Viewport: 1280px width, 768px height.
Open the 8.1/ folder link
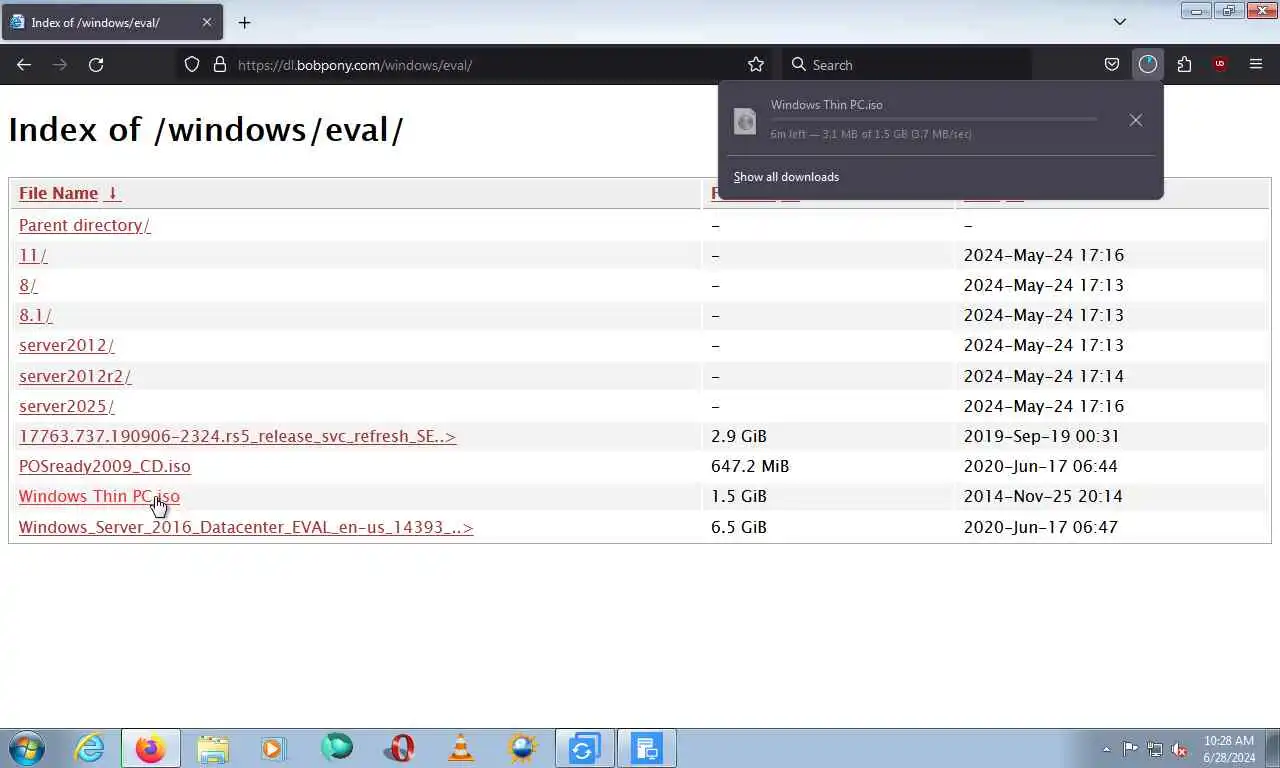click(35, 315)
